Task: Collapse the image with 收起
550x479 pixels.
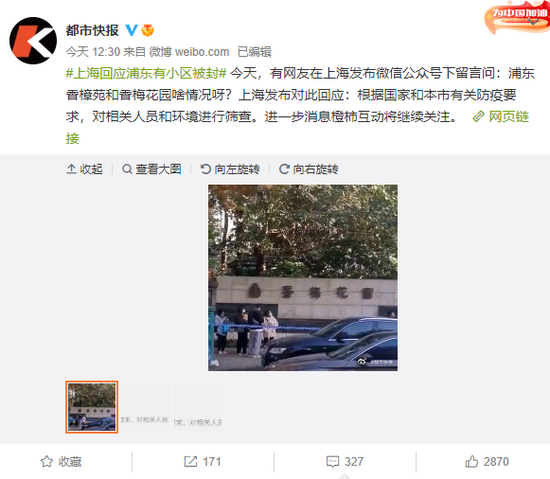Action: pyautogui.click(x=84, y=169)
